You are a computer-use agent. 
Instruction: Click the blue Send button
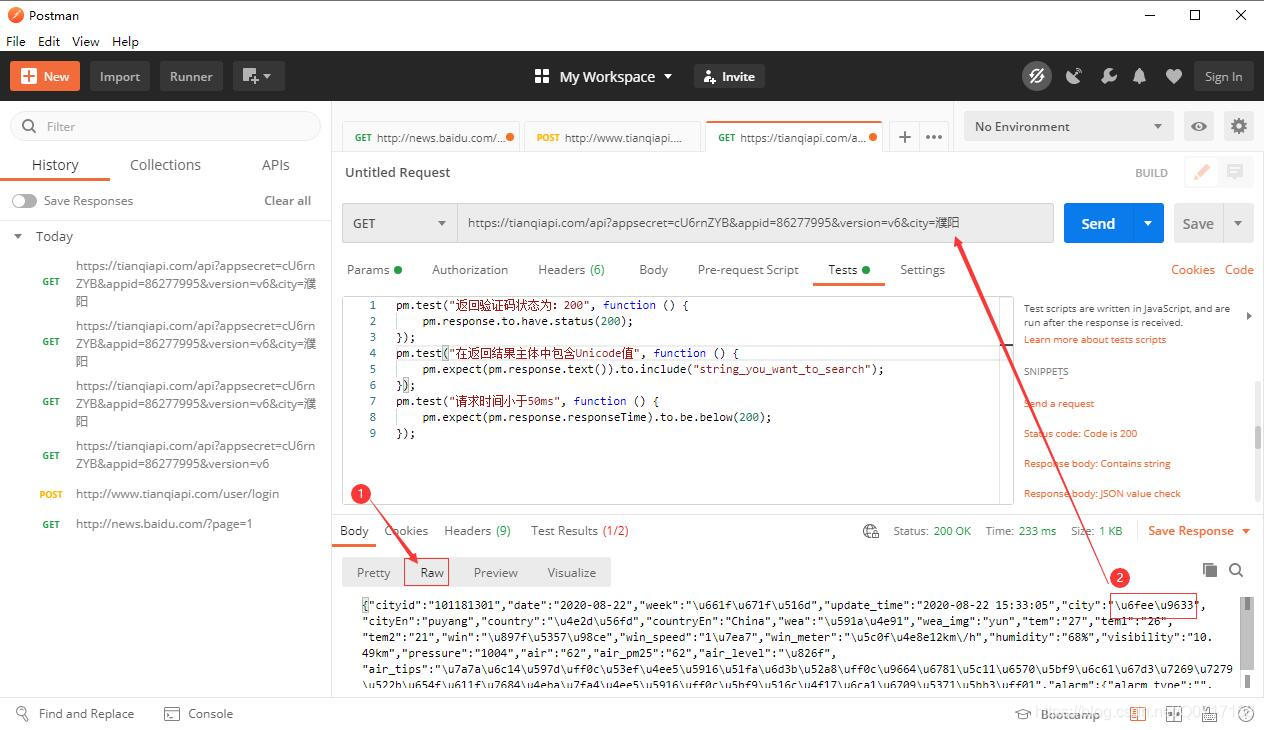[x=1098, y=223]
